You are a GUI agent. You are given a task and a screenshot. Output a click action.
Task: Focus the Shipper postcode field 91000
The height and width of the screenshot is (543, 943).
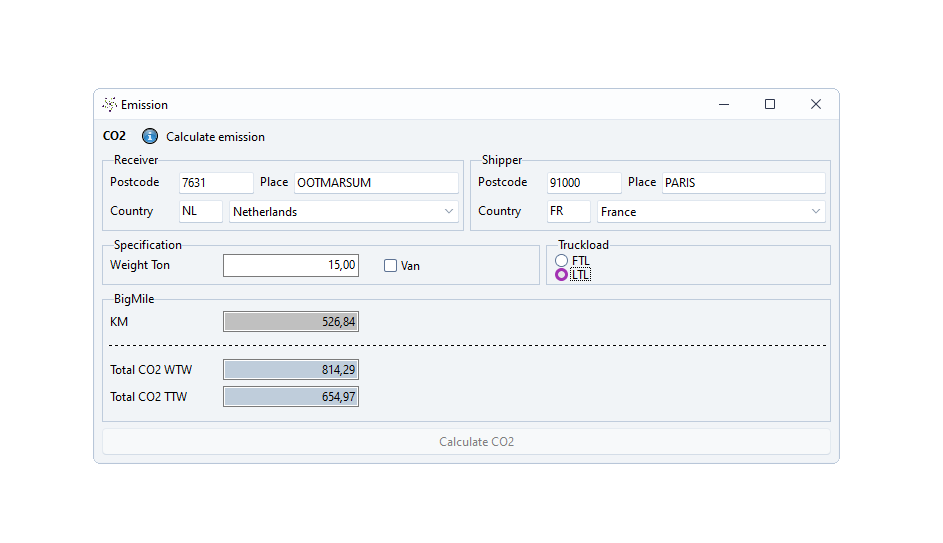click(584, 183)
